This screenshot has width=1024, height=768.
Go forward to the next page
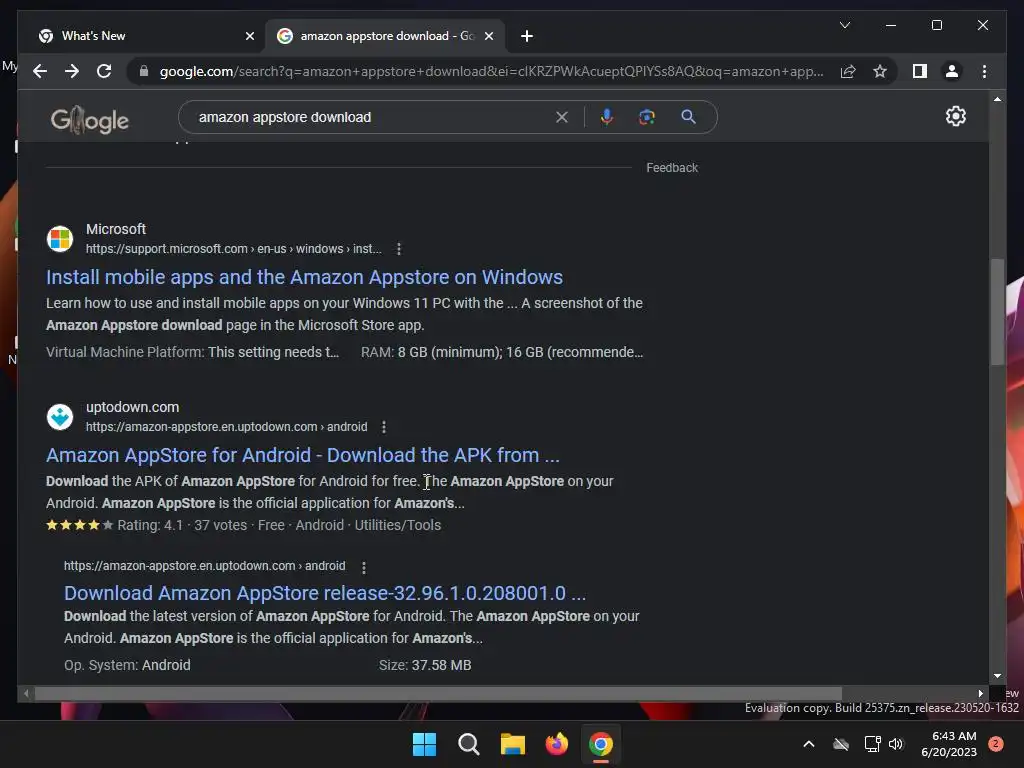click(x=72, y=71)
